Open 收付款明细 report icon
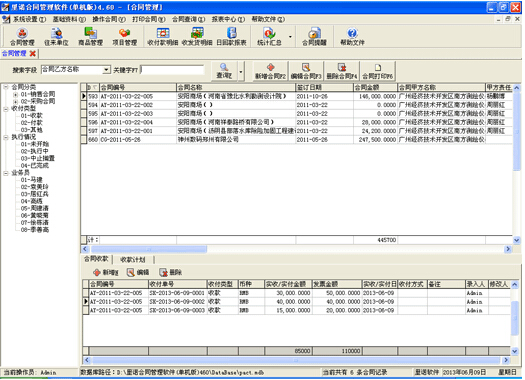The width and height of the screenshot is (525, 380). point(163,36)
